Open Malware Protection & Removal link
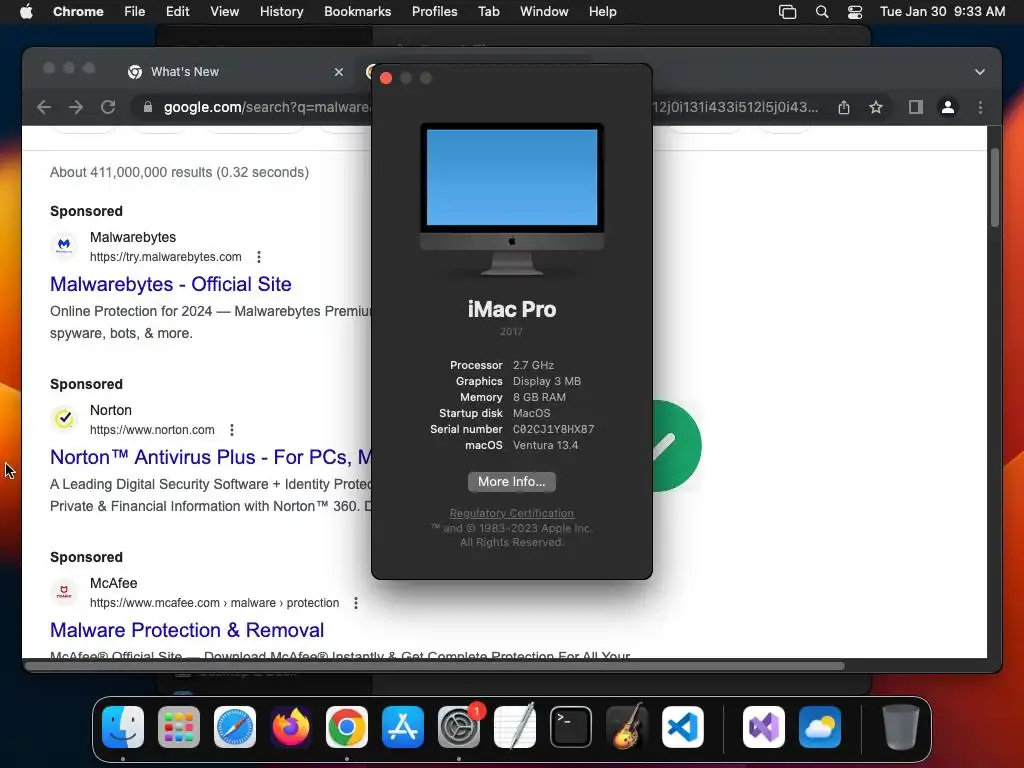Image resolution: width=1024 pixels, height=768 pixels. (x=187, y=630)
